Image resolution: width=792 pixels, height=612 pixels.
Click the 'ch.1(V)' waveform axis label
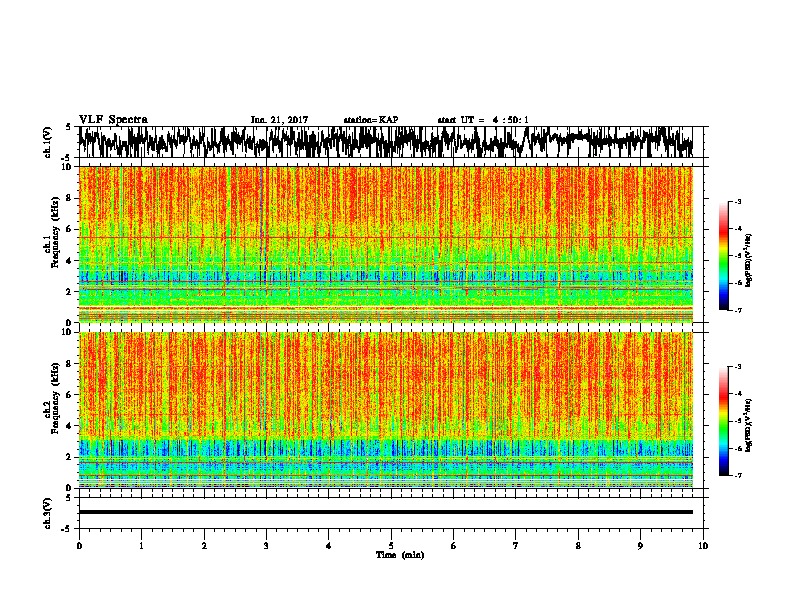(x=48, y=142)
